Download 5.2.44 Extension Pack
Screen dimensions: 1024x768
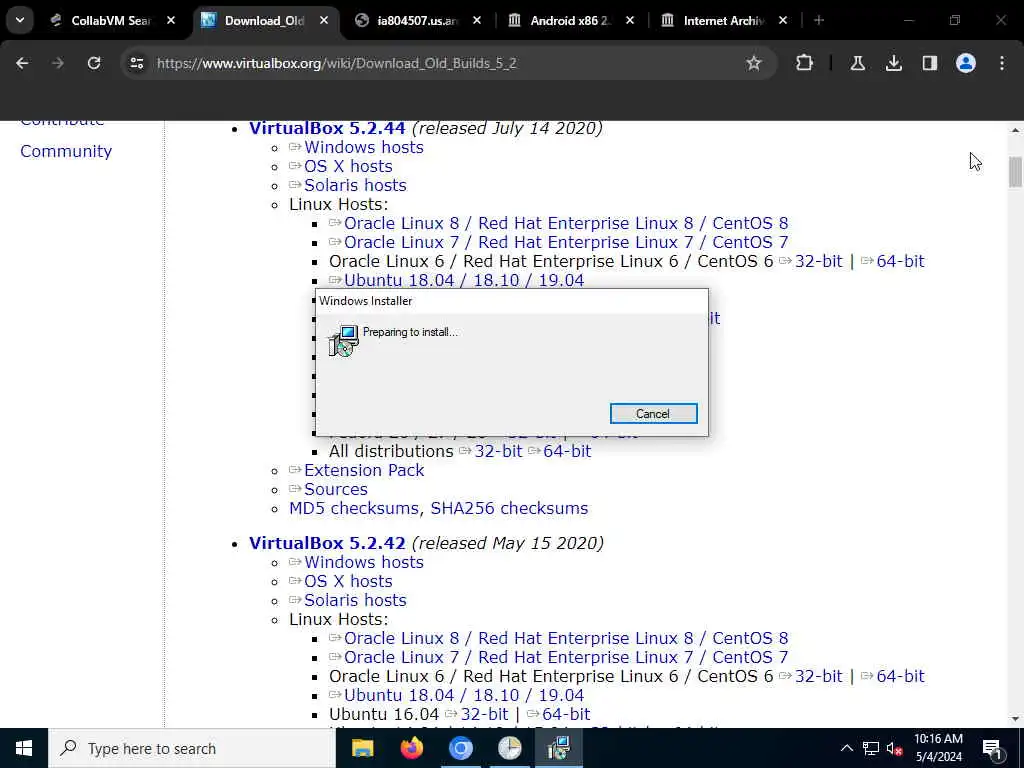click(x=364, y=470)
